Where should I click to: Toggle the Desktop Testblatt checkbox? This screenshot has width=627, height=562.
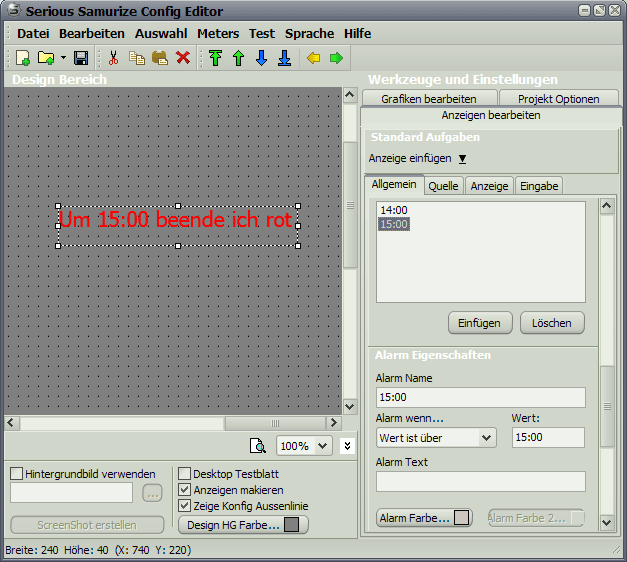(x=184, y=474)
